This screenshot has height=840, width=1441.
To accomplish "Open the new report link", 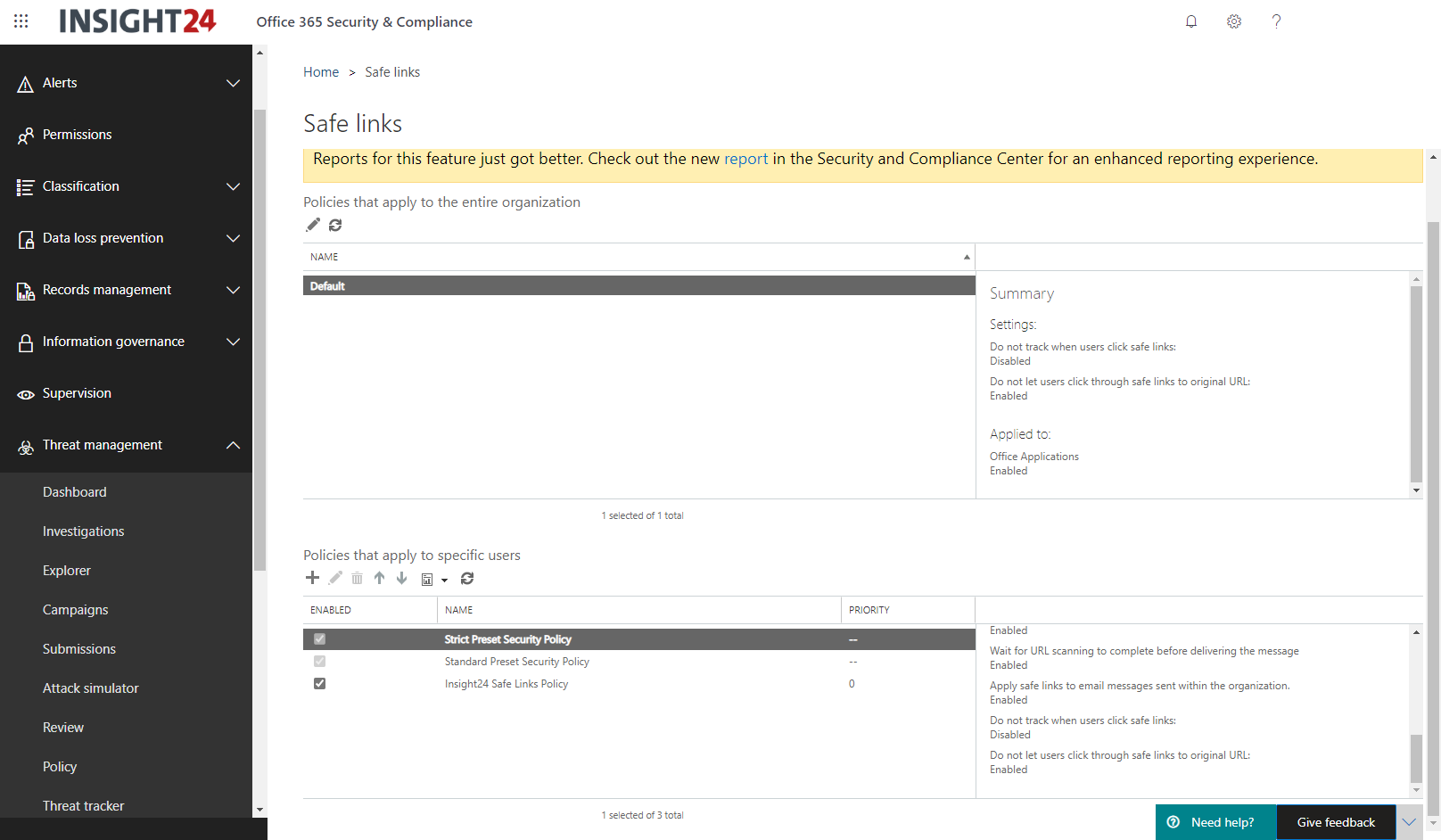I will pyautogui.click(x=745, y=159).
